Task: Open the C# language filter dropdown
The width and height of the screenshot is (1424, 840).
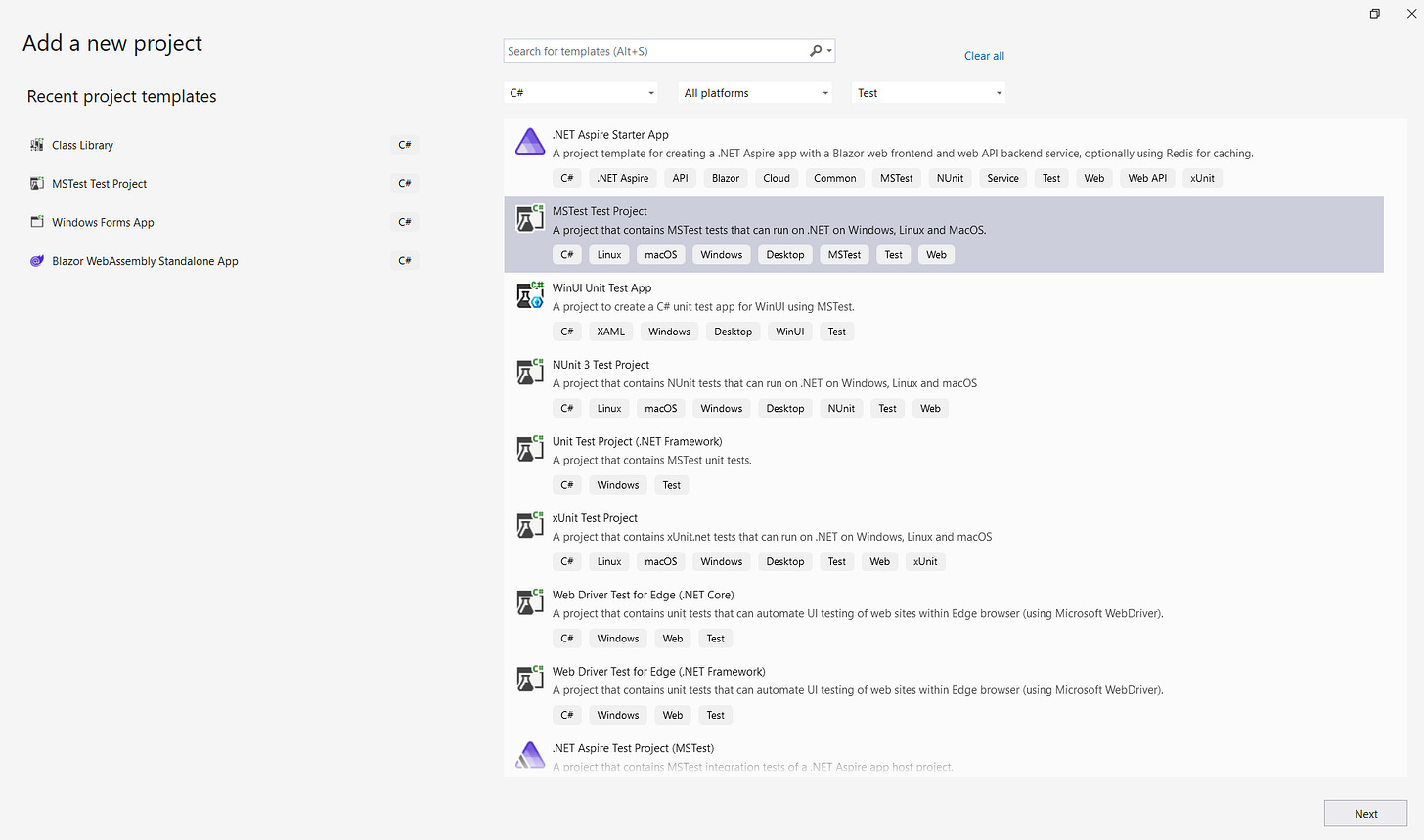Action: tap(581, 93)
